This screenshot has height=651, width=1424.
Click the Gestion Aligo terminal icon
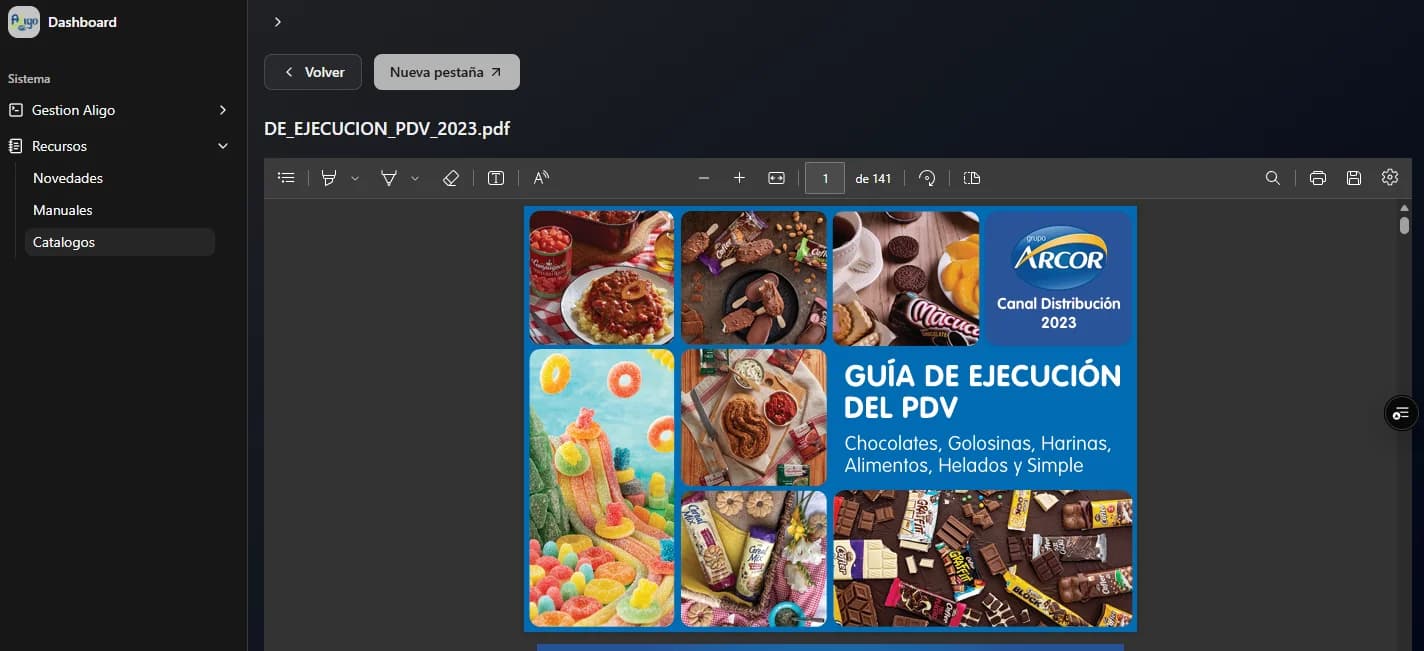click(x=16, y=110)
